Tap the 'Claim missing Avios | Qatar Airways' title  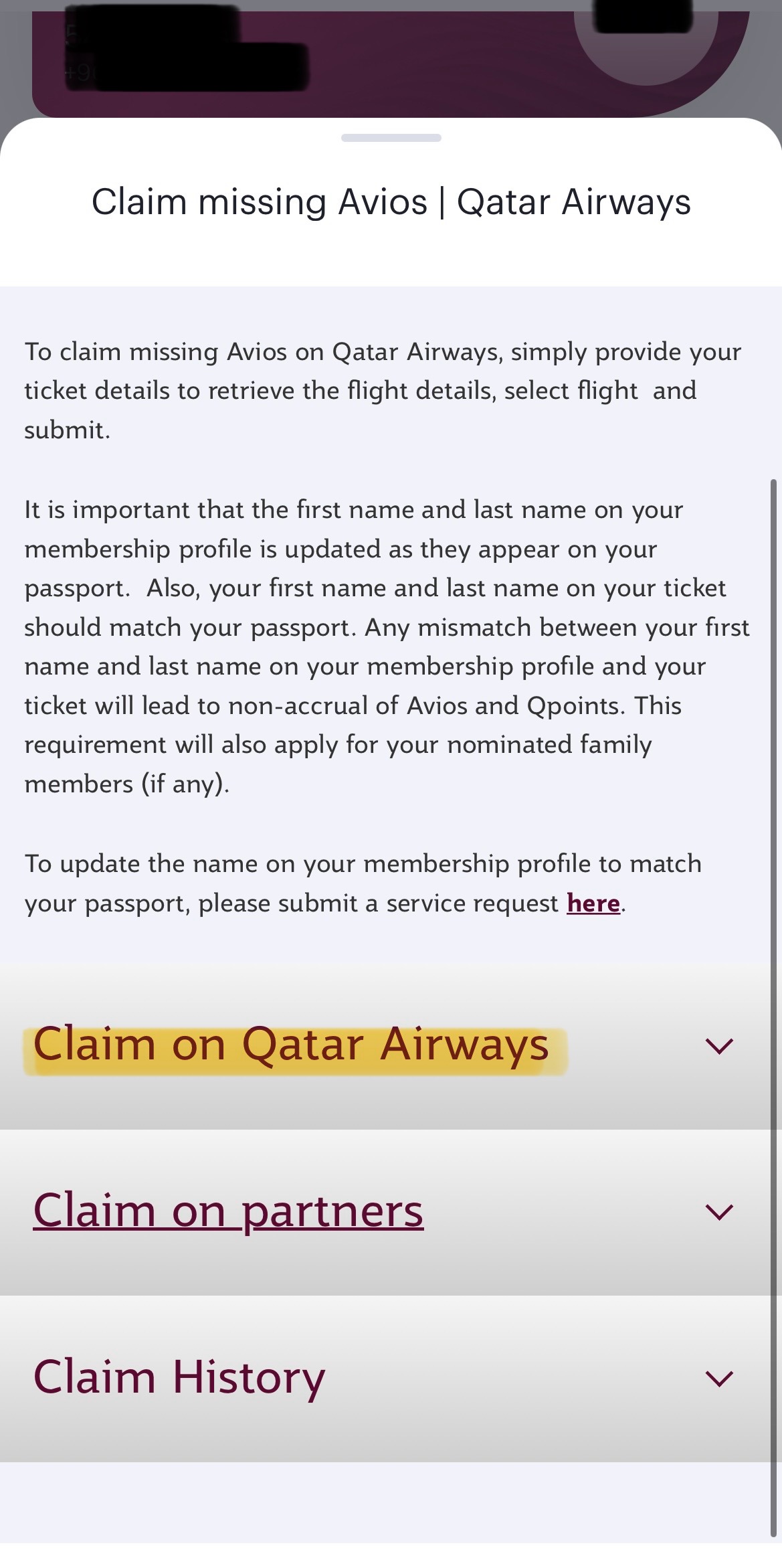tap(391, 202)
